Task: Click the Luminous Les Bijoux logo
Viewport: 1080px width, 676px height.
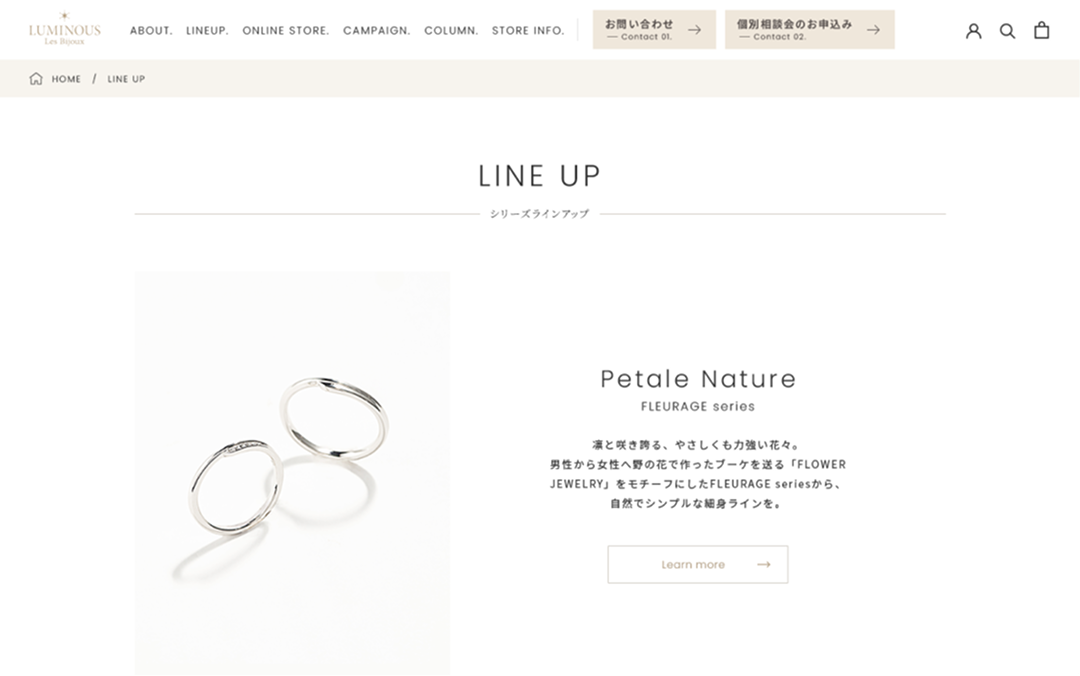Action: 64,30
